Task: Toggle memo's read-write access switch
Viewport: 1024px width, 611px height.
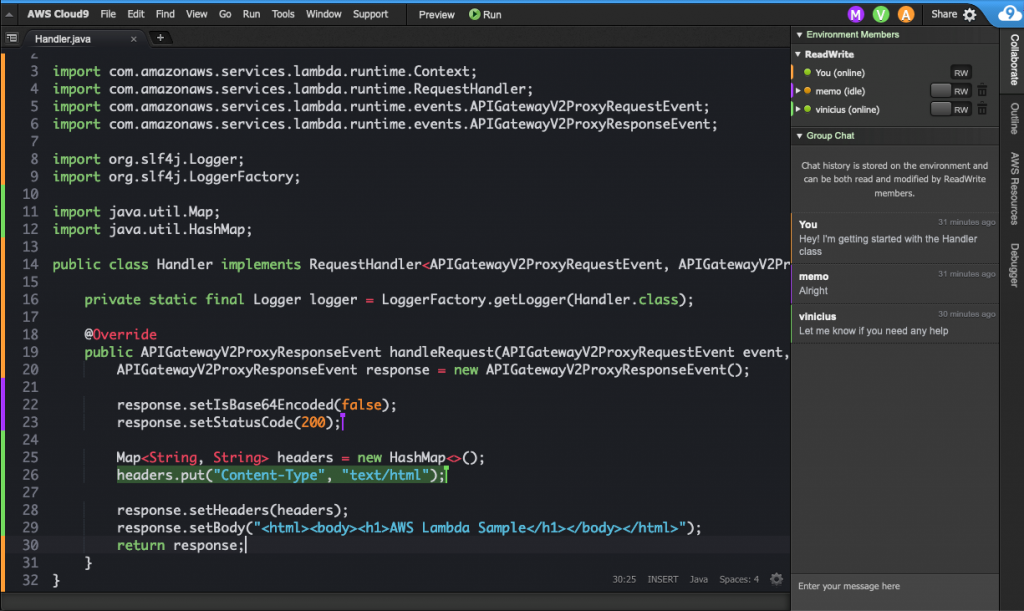Action: [951, 91]
